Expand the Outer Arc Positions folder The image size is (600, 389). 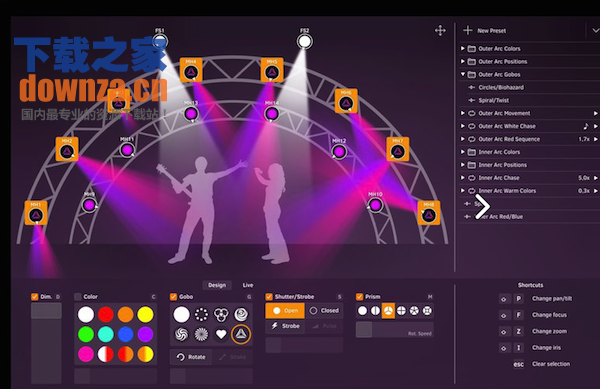point(463,62)
